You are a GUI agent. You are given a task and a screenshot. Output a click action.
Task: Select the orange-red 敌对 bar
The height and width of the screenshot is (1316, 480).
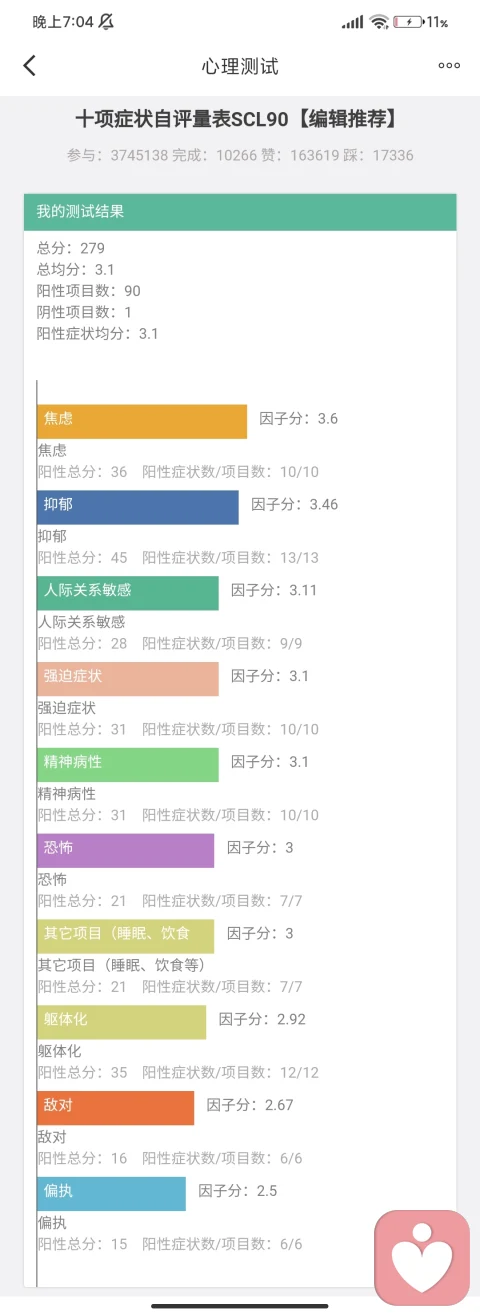(116, 1108)
